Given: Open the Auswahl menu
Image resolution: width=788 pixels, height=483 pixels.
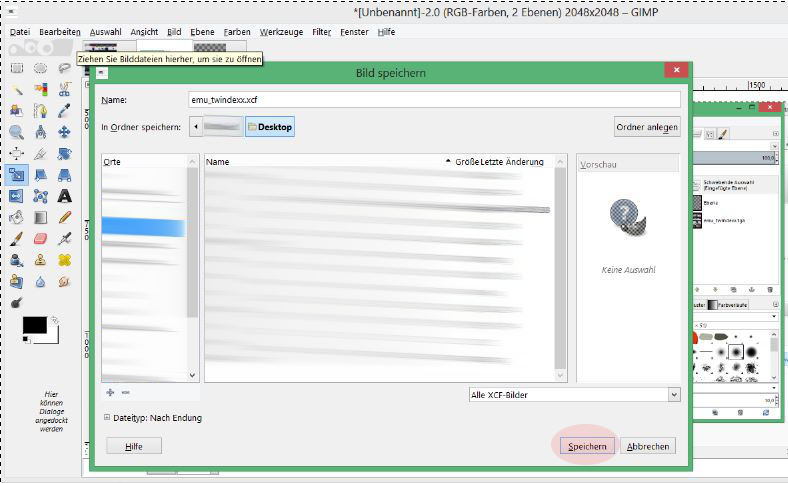Looking at the screenshot, I should [x=106, y=32].
